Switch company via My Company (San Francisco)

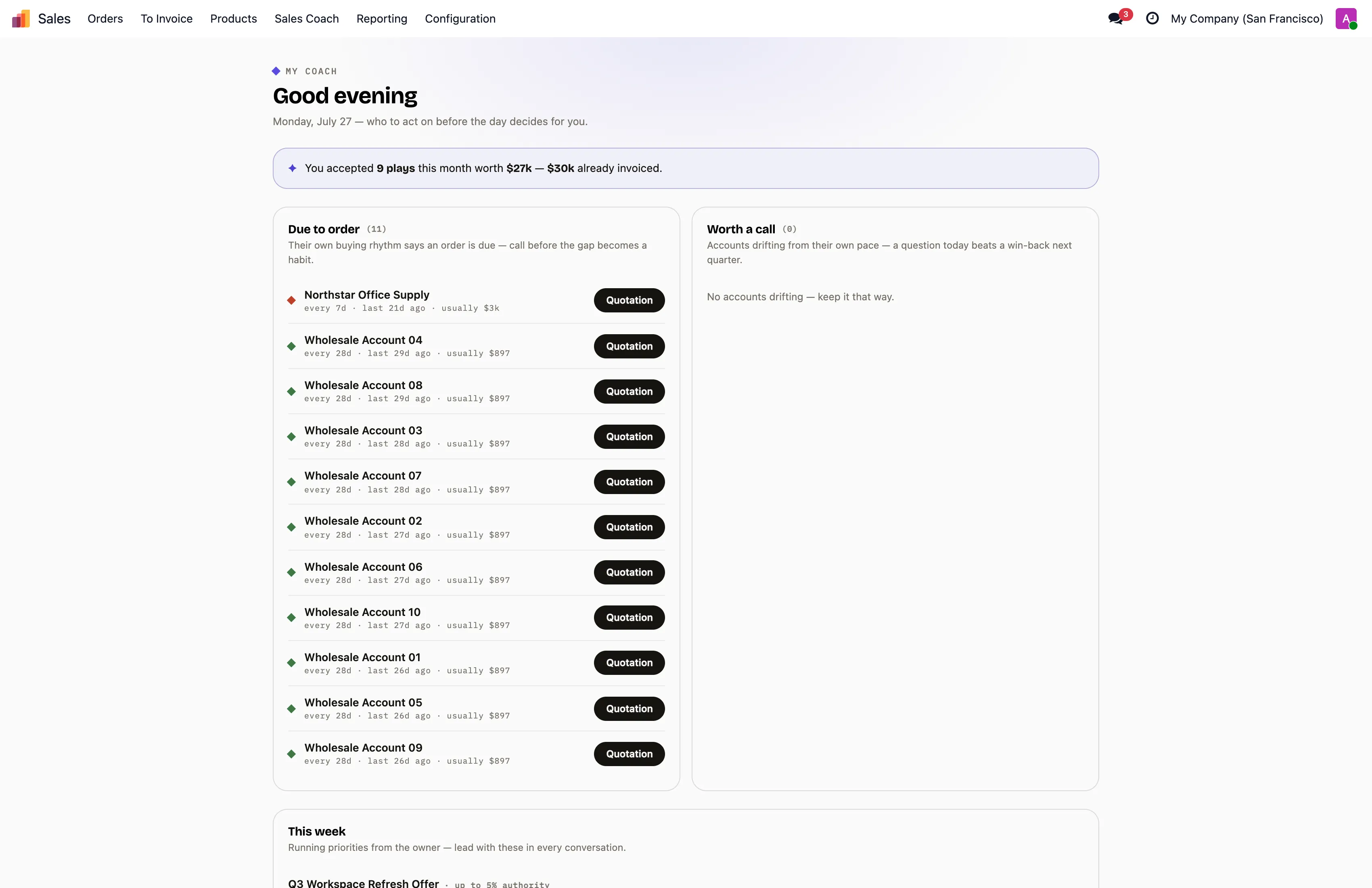tap(1247, 19)
